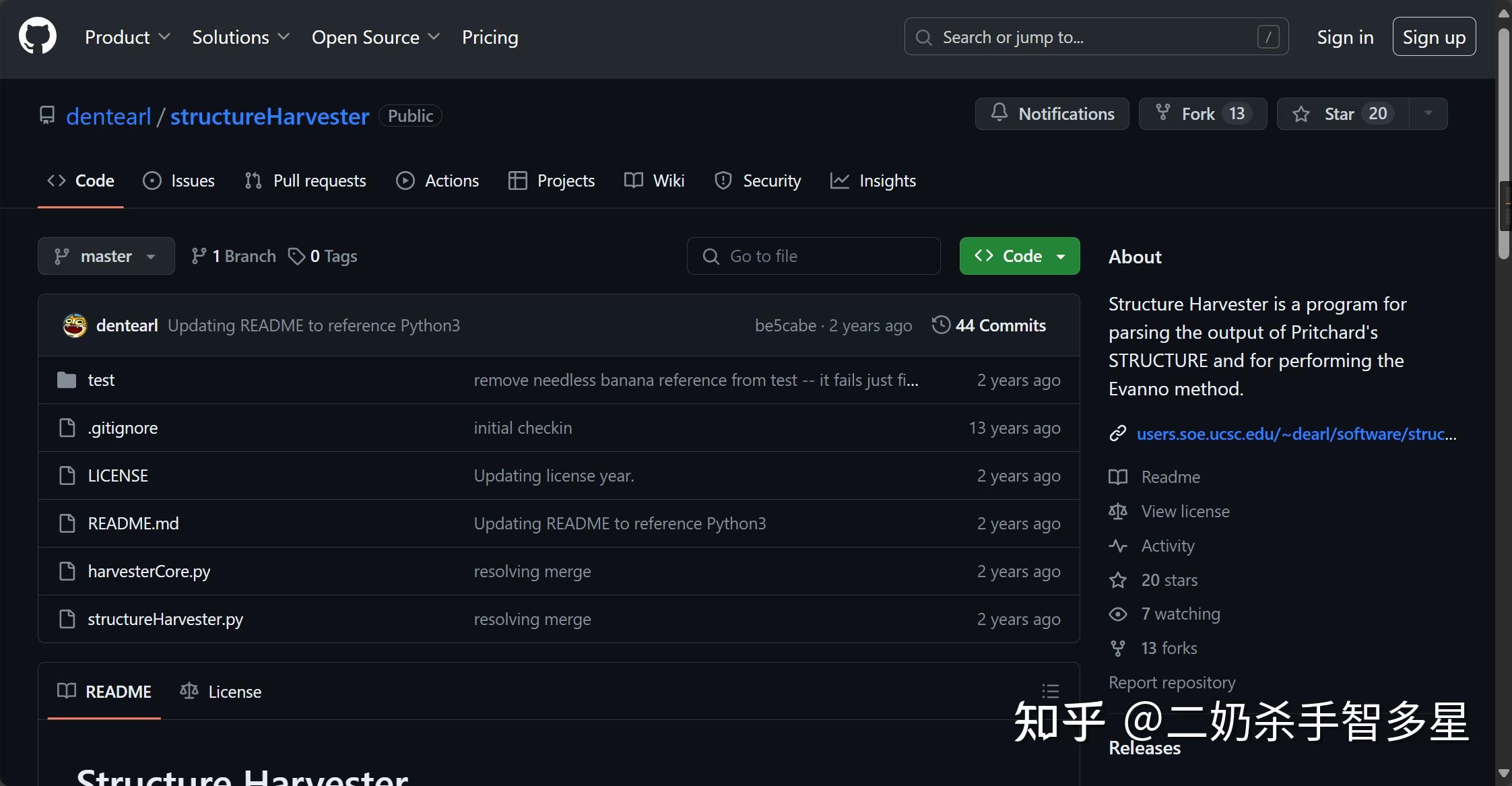Open the master branch selector
Image resolution: width=1512 pixels, height=786 pixels.
coord(106,256)
